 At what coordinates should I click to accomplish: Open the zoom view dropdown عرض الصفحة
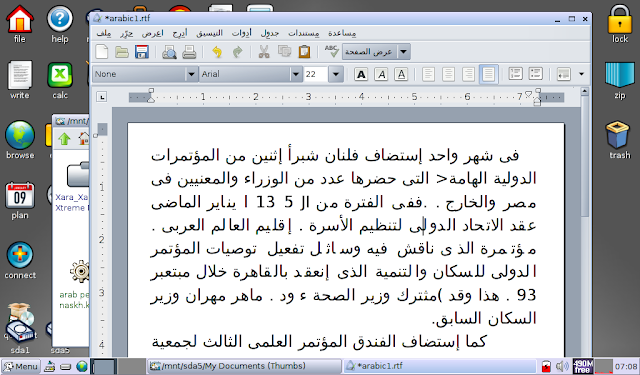pyautogui.click(x=376, y=52)
